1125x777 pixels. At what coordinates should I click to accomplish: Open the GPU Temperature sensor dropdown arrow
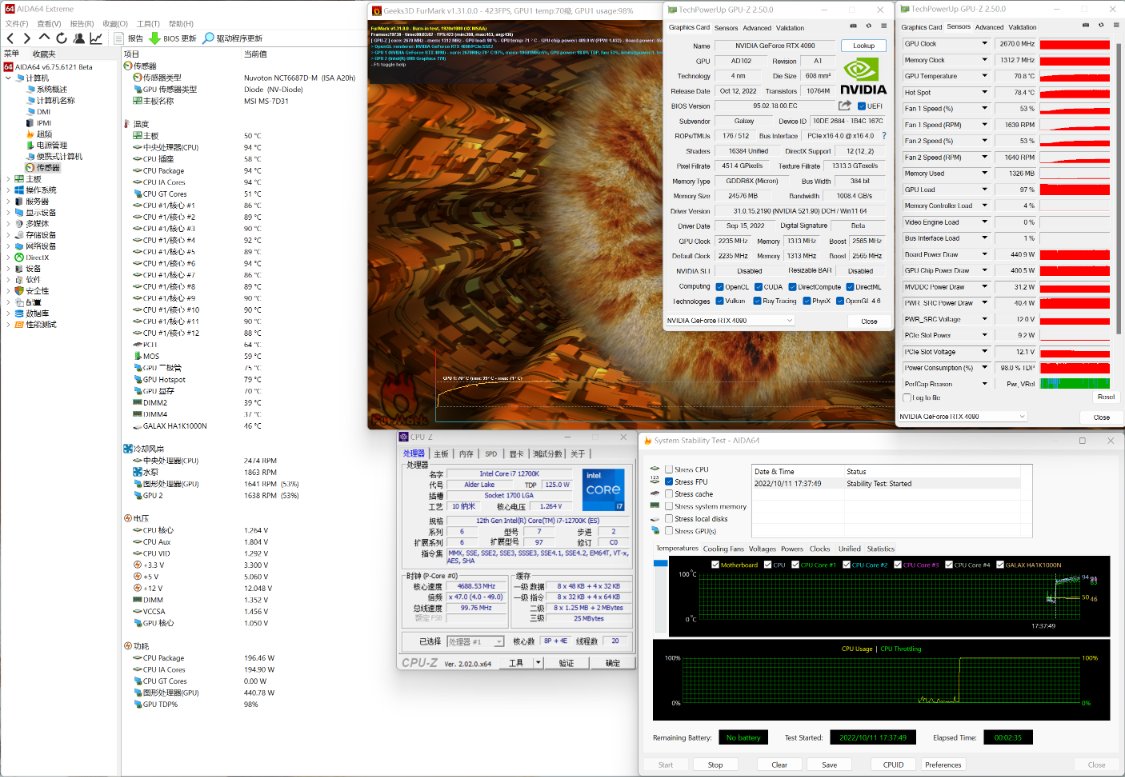[x=984, y=76]
